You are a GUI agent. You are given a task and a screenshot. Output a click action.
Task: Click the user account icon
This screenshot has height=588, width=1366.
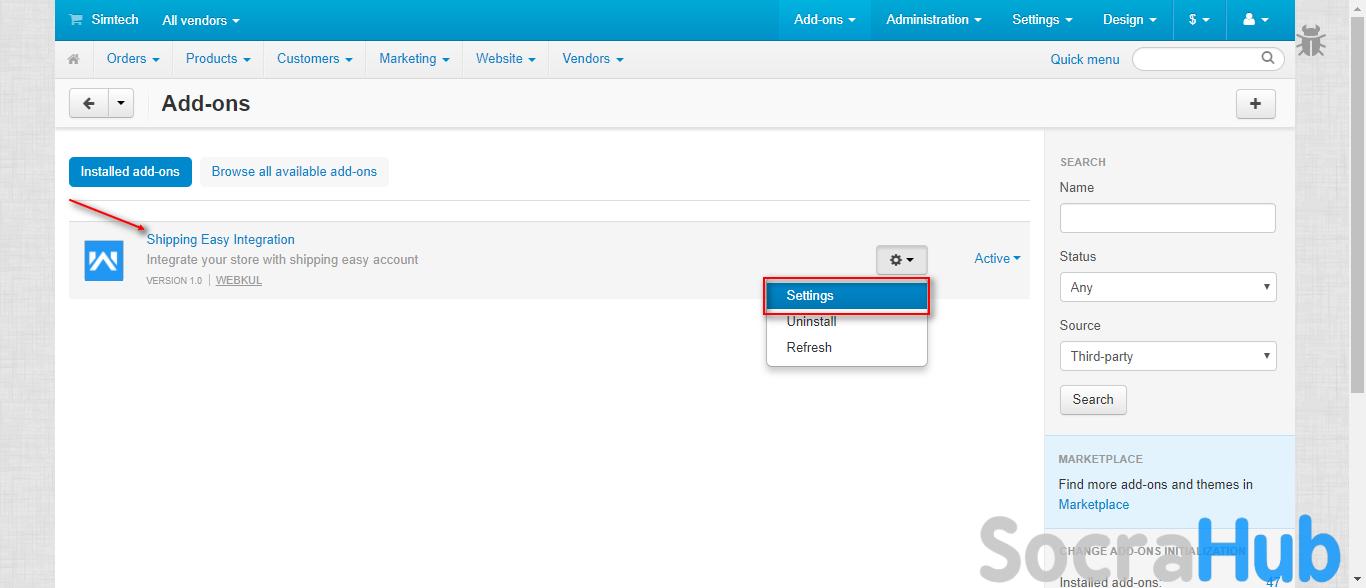(1254, 20)
